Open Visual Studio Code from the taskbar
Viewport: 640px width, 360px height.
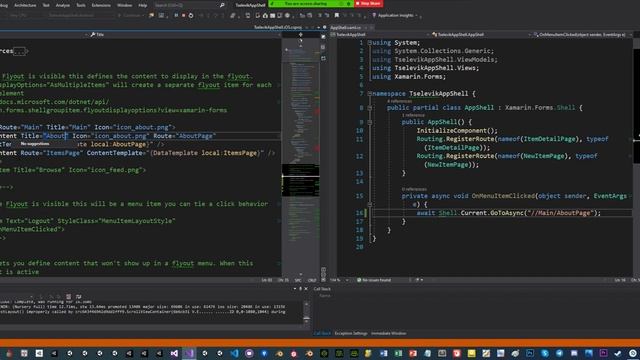234,353
